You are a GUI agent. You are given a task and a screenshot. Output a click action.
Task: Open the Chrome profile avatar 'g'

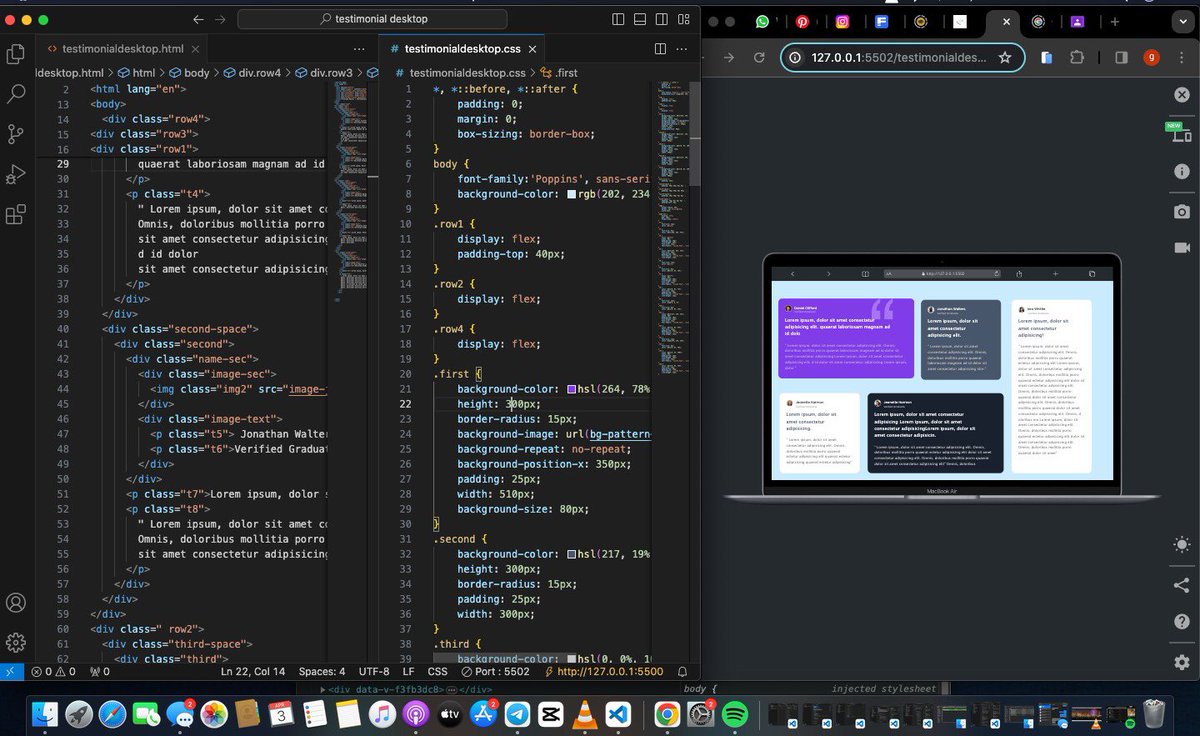pyautogui.click(x=1151, y=58)
